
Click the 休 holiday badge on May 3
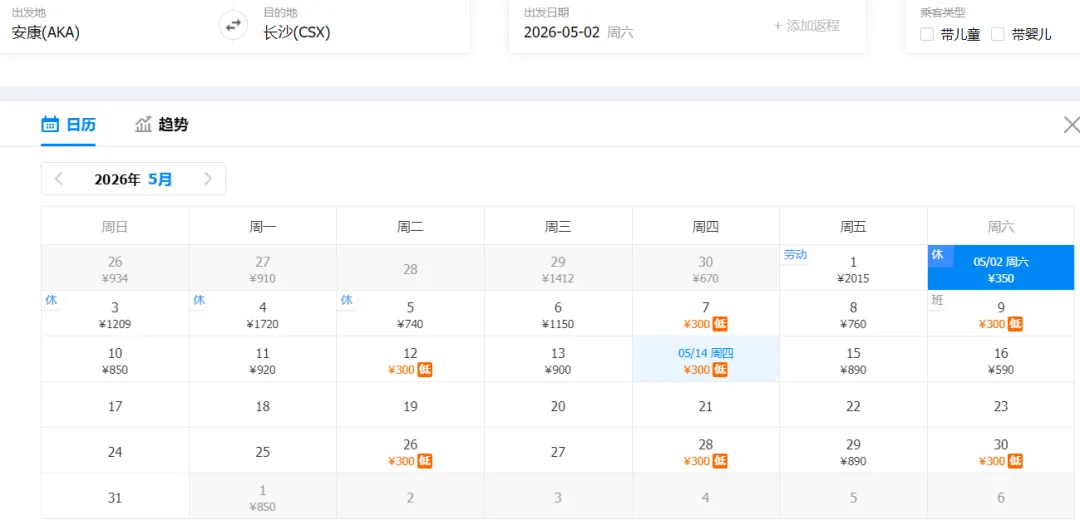click(x=51, y=300)
